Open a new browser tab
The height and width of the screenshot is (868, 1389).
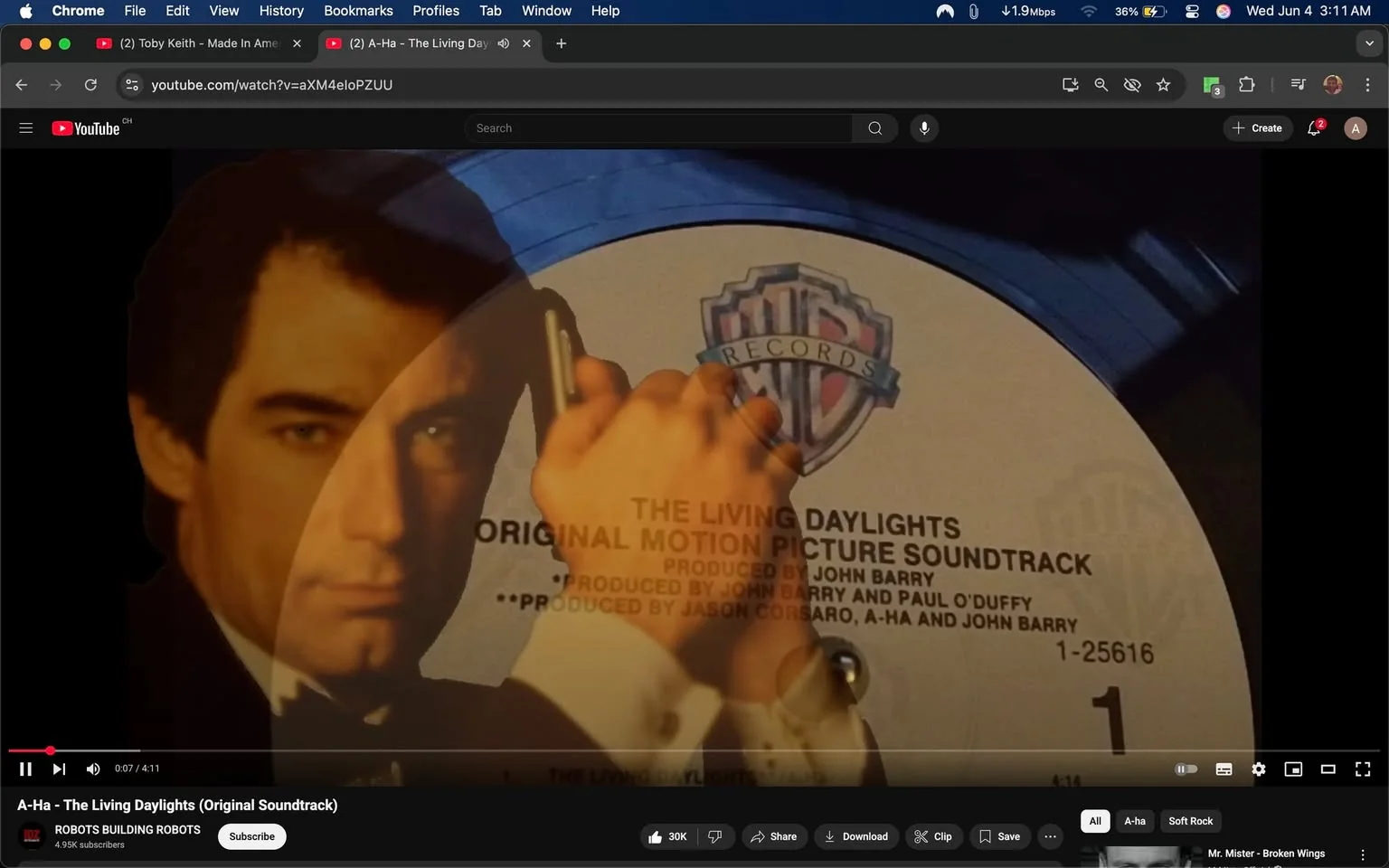point(561,43)
